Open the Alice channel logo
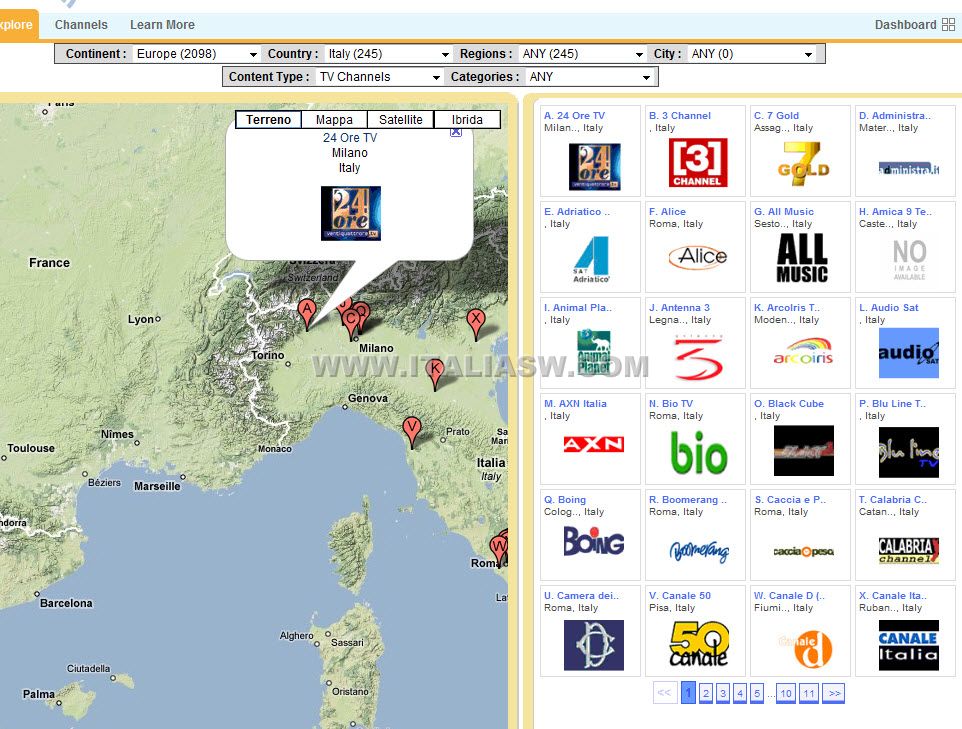 coord(698,256)
